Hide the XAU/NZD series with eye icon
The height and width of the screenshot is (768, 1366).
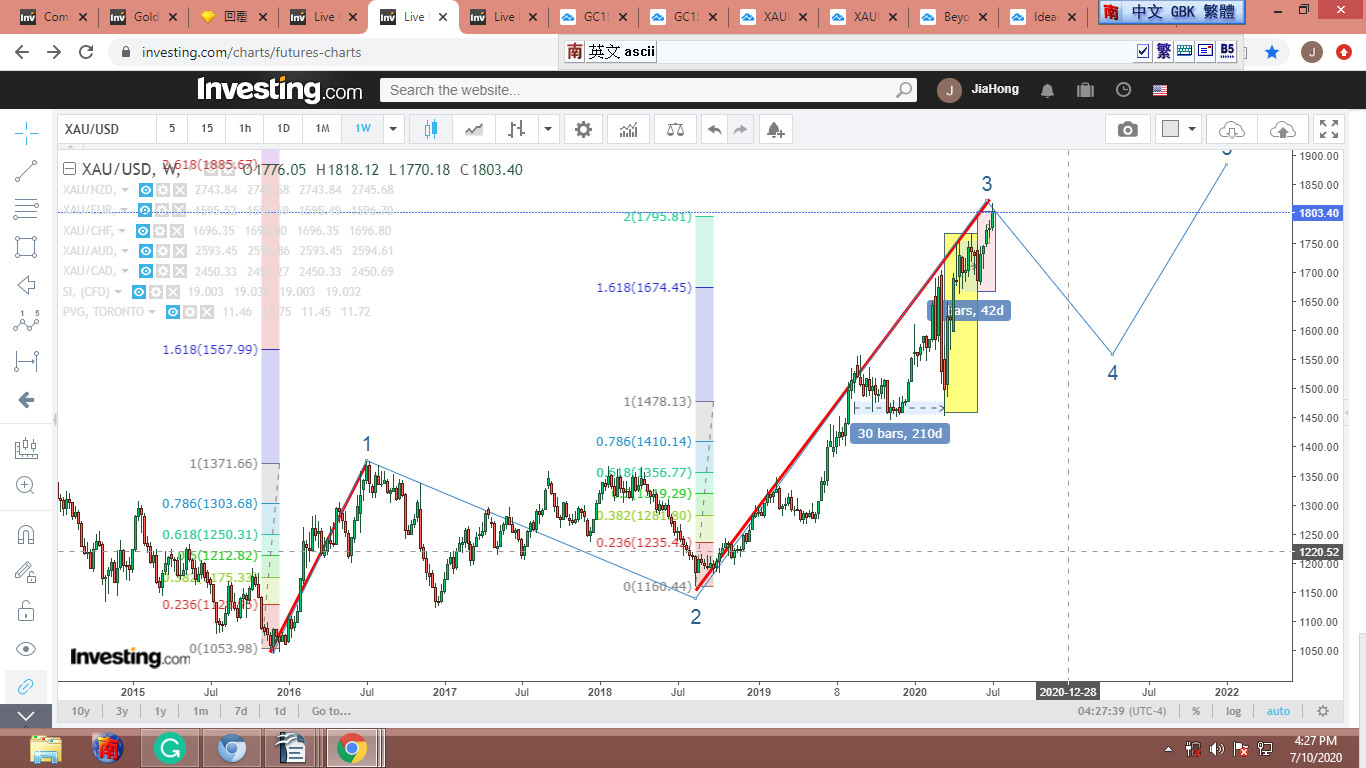[x=146, y=190]
